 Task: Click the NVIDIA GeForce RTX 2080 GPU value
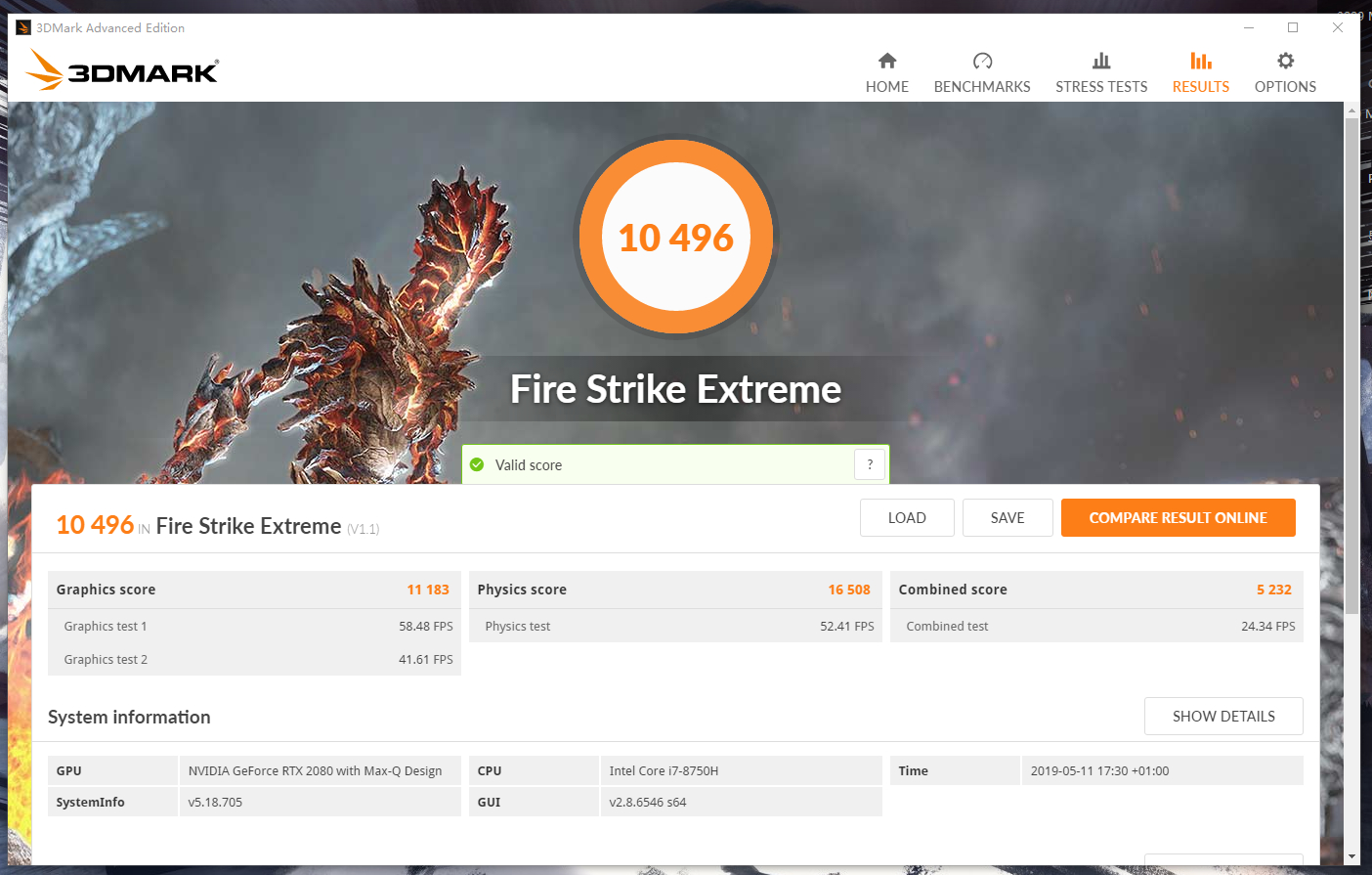[315, 770]
